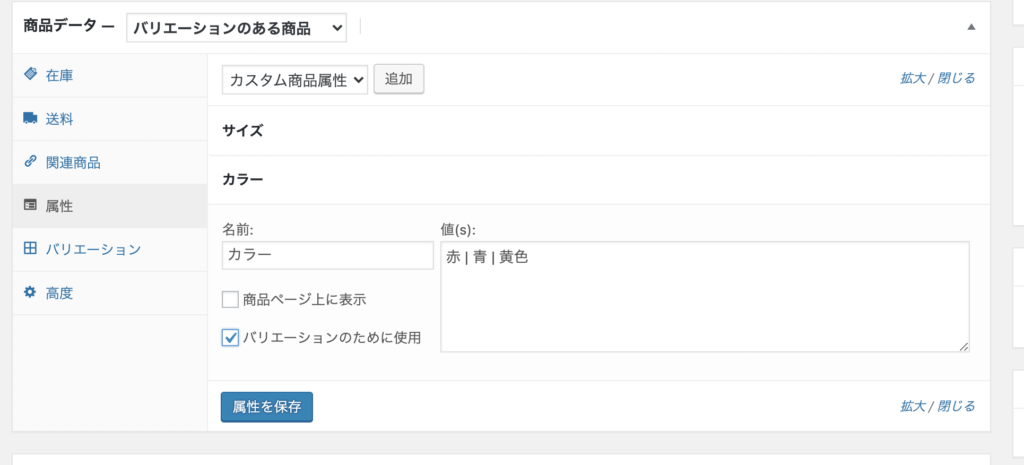Click the bottom 閉じる link
The image size is (1024, 465).
point(956,406)
